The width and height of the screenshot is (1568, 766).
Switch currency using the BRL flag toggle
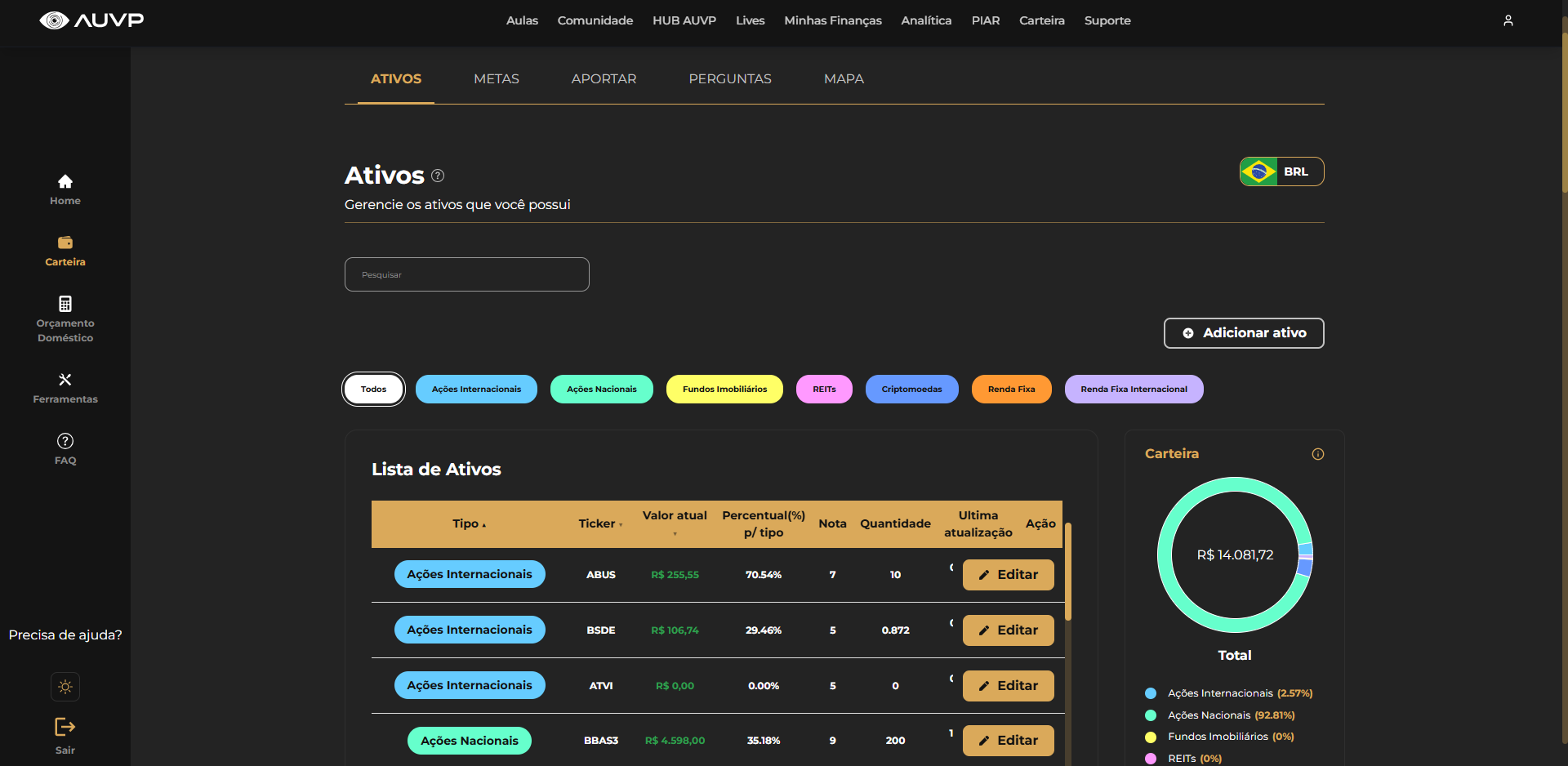pyautogui.click(x=1282, y=171)
